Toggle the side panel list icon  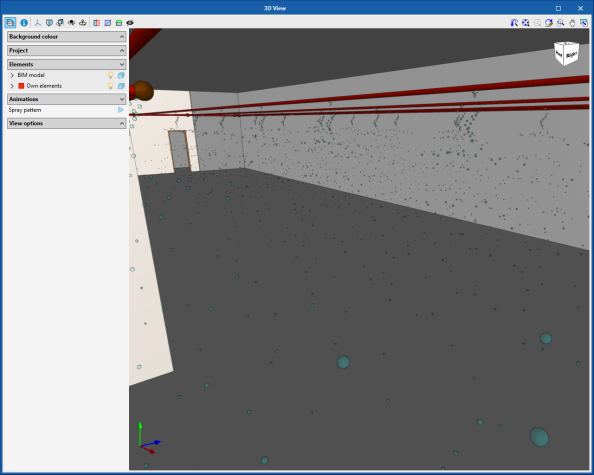pos(10,23)
